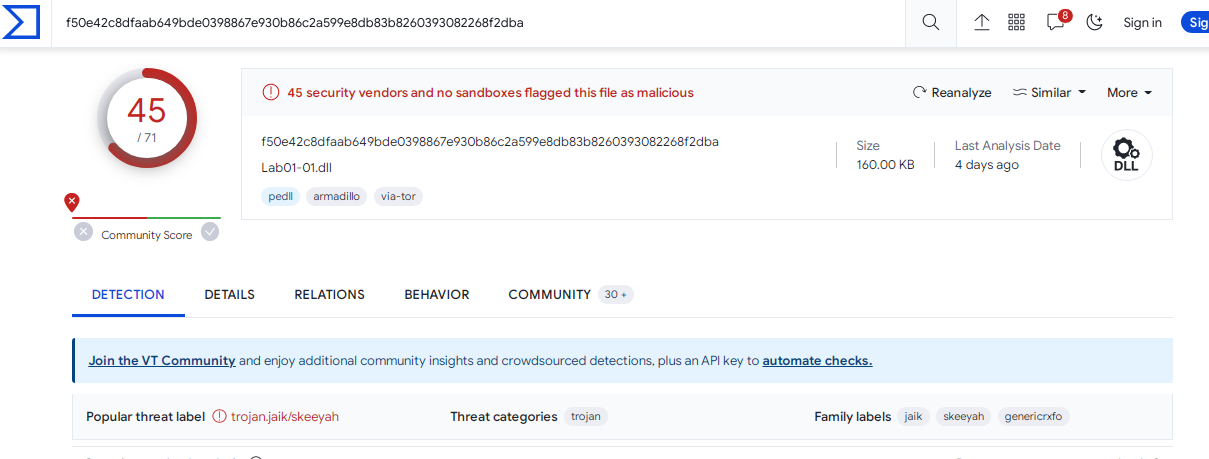This screenshot has width=1209, height=459.
Task: Click the Reanalyze button
Action: (x=952, y=92)
